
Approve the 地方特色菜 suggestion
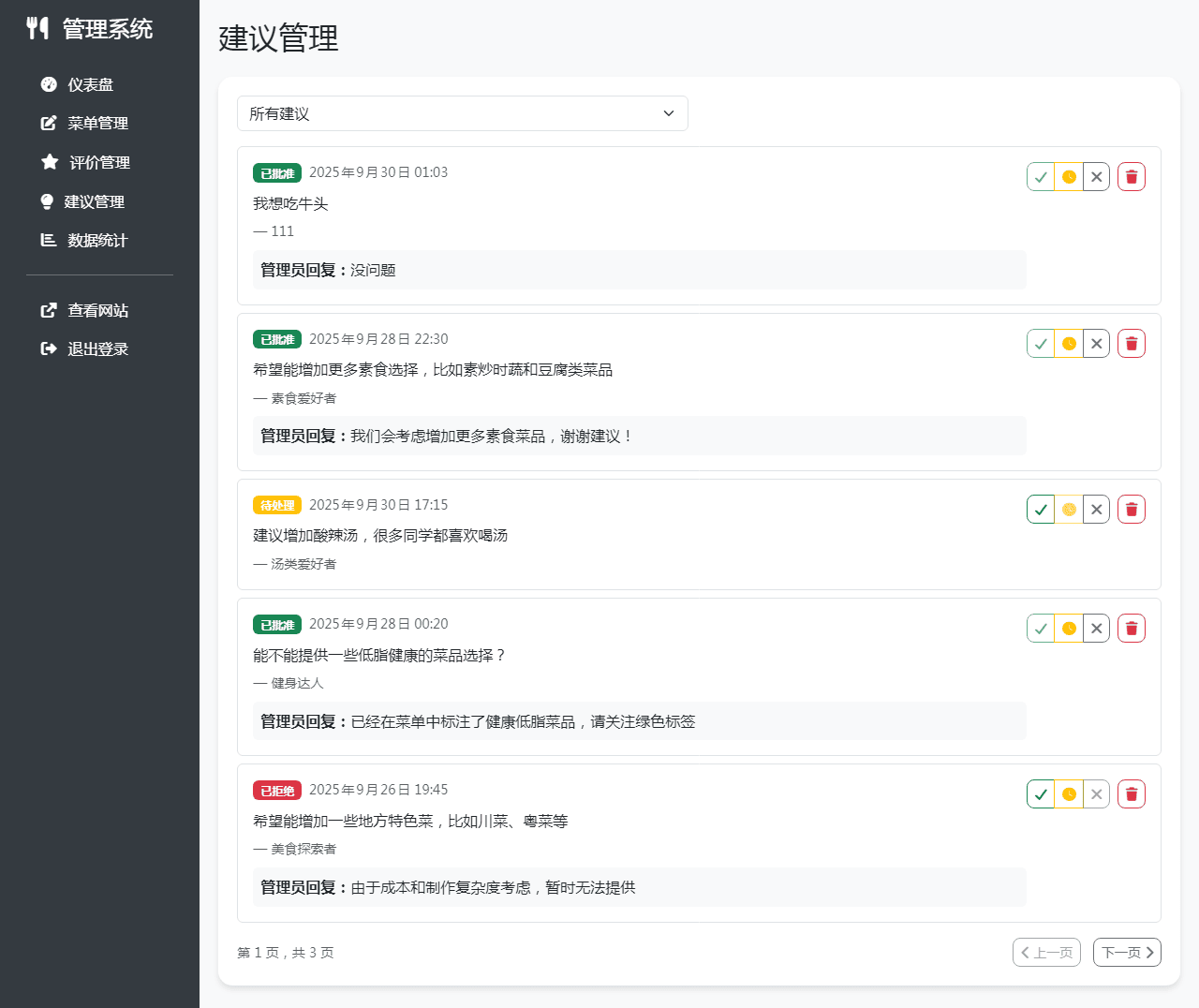[1041, 794]
